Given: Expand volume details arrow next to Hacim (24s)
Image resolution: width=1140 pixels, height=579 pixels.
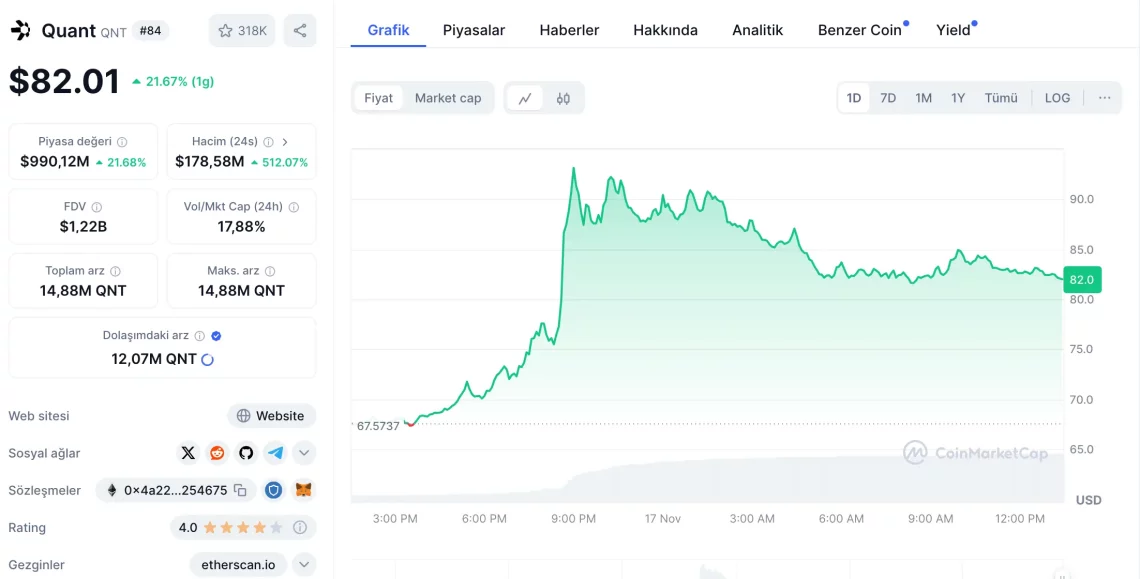Looking at the screenshot, I should (285, 142).
